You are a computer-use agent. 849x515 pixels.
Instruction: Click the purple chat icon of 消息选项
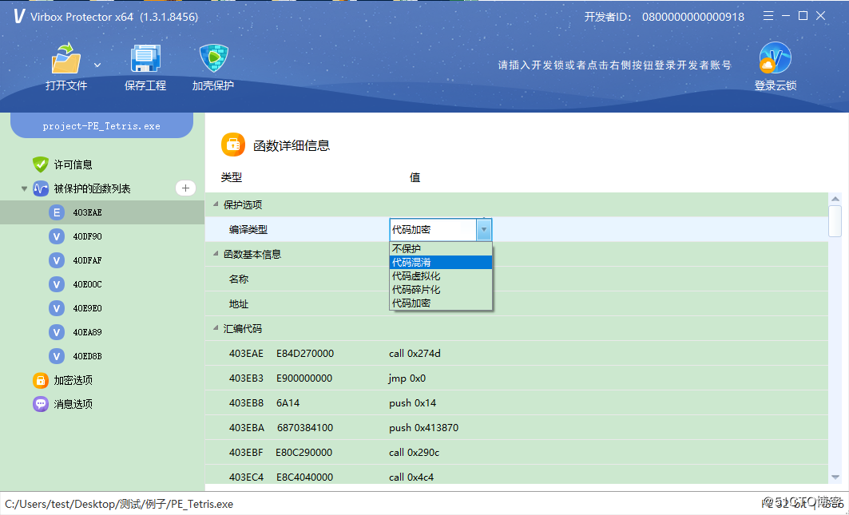[x=41, y=404]
